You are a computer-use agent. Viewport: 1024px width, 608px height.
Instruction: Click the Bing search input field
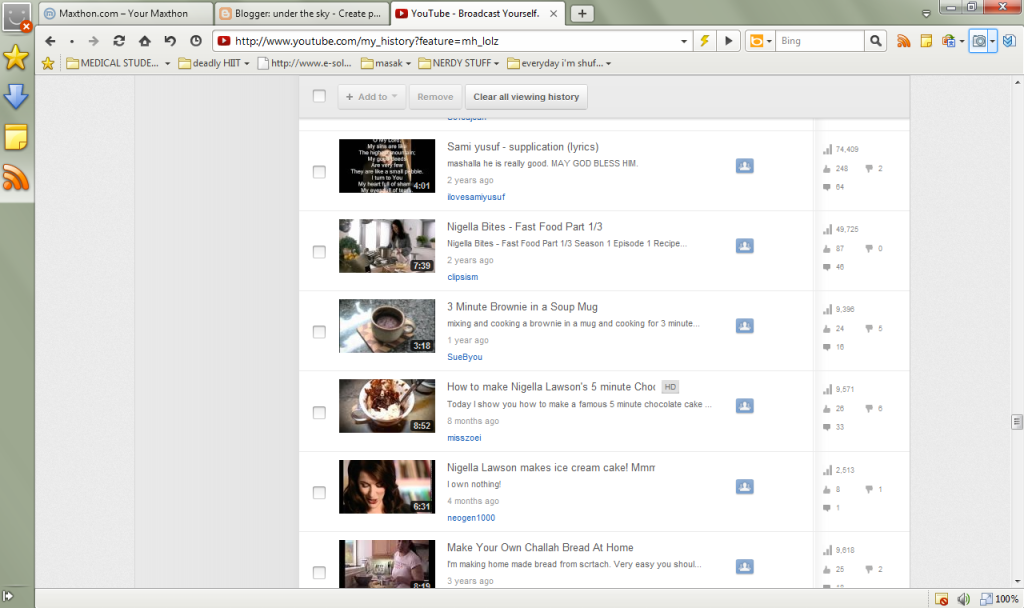click(x=821, y=41)
